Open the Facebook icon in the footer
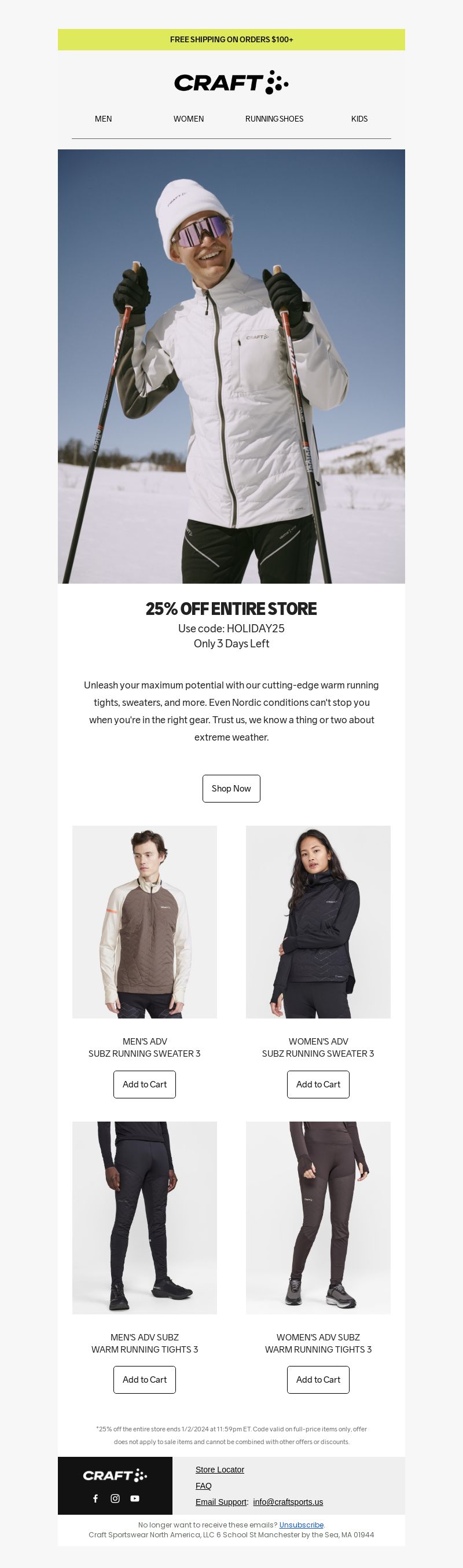 tap(95, 1498)
